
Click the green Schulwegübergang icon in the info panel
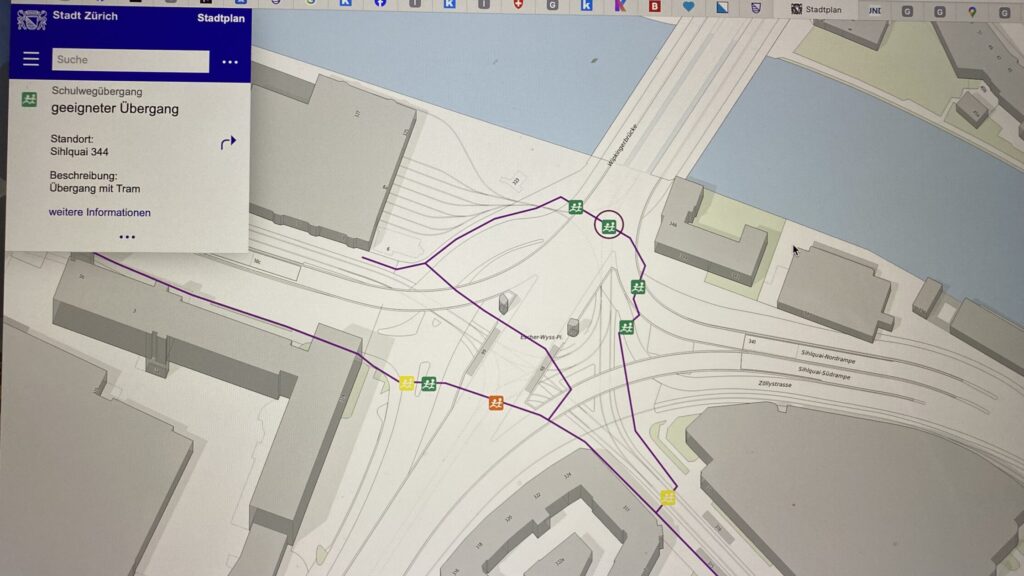[x=31, y=98]
